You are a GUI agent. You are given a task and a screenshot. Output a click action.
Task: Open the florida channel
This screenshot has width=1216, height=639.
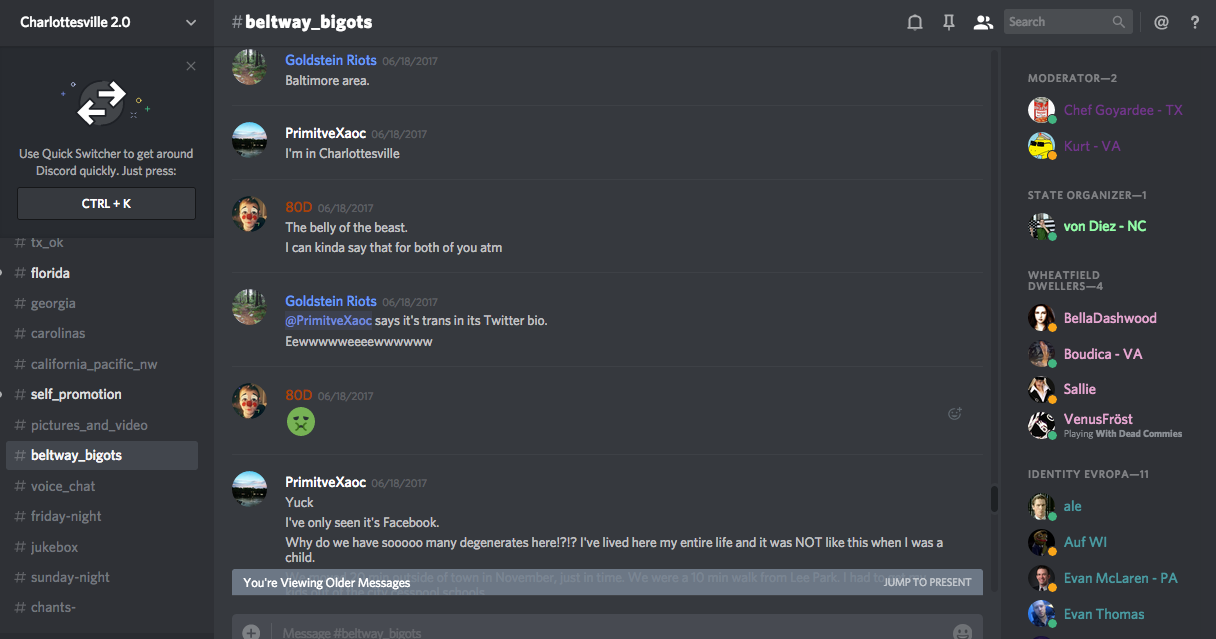click(x=50, y=273)
